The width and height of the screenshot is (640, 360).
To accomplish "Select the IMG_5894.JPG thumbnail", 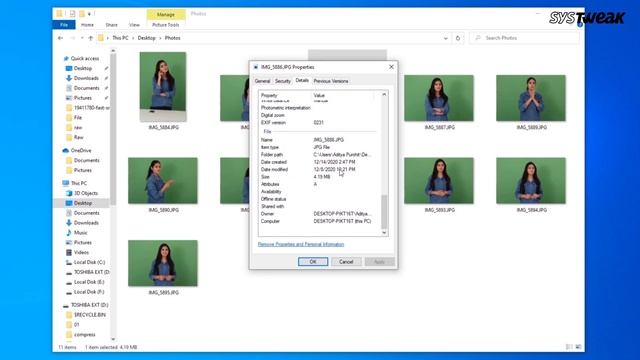I will (531, 180).
